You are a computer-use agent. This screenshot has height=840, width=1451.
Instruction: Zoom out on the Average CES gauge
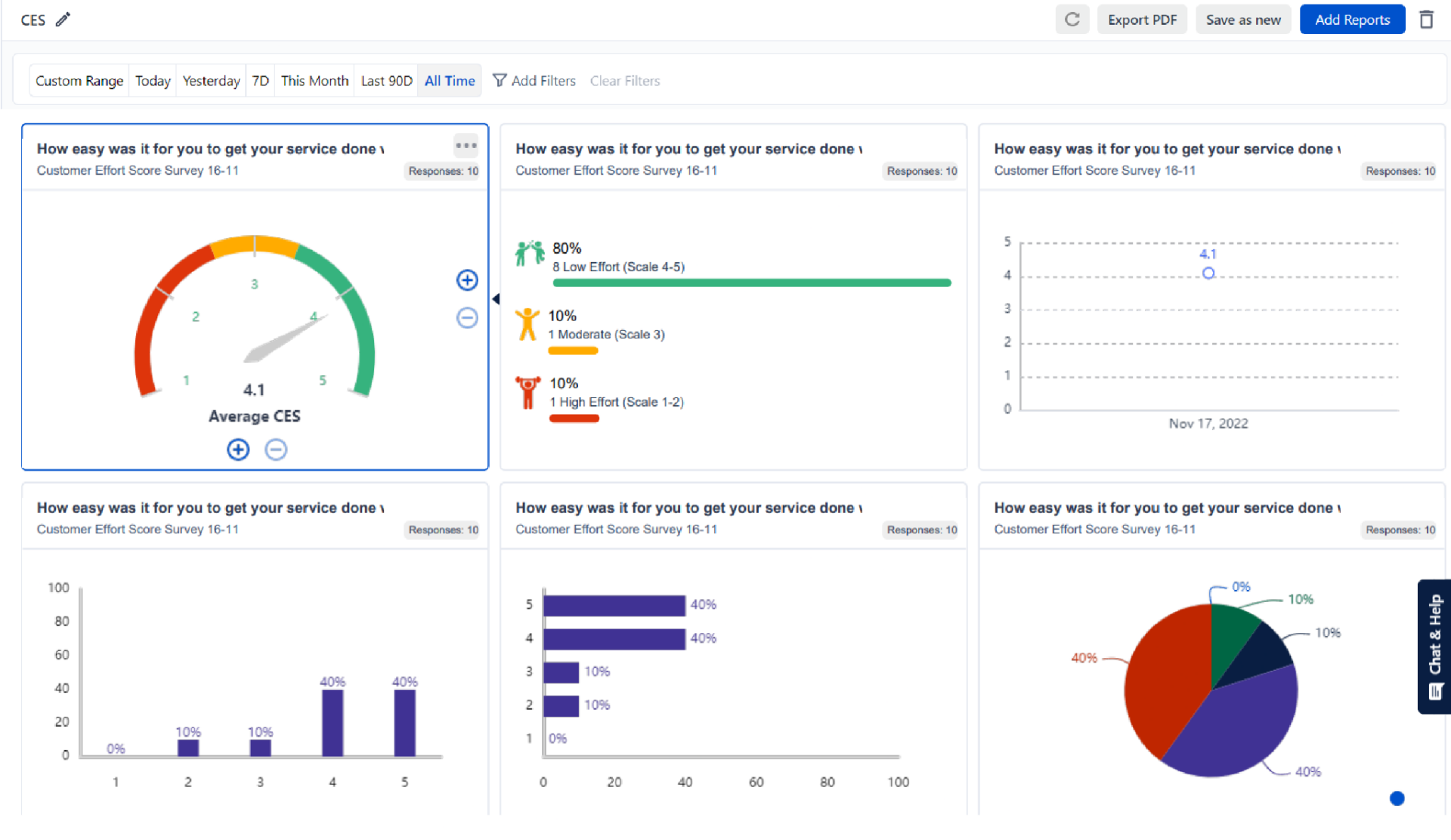(276, 449)
